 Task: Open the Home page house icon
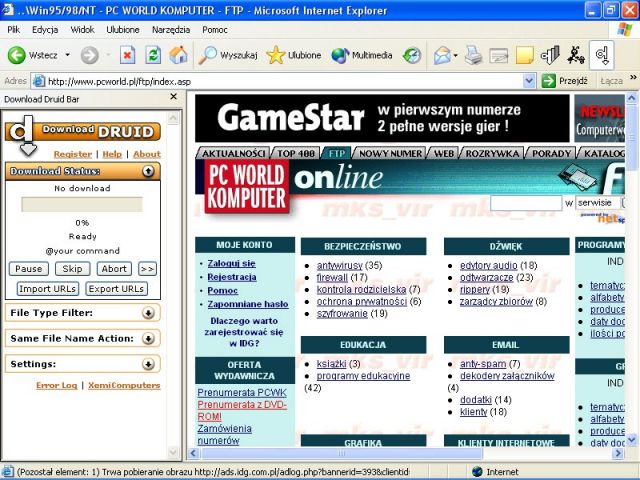pos(178,55)
